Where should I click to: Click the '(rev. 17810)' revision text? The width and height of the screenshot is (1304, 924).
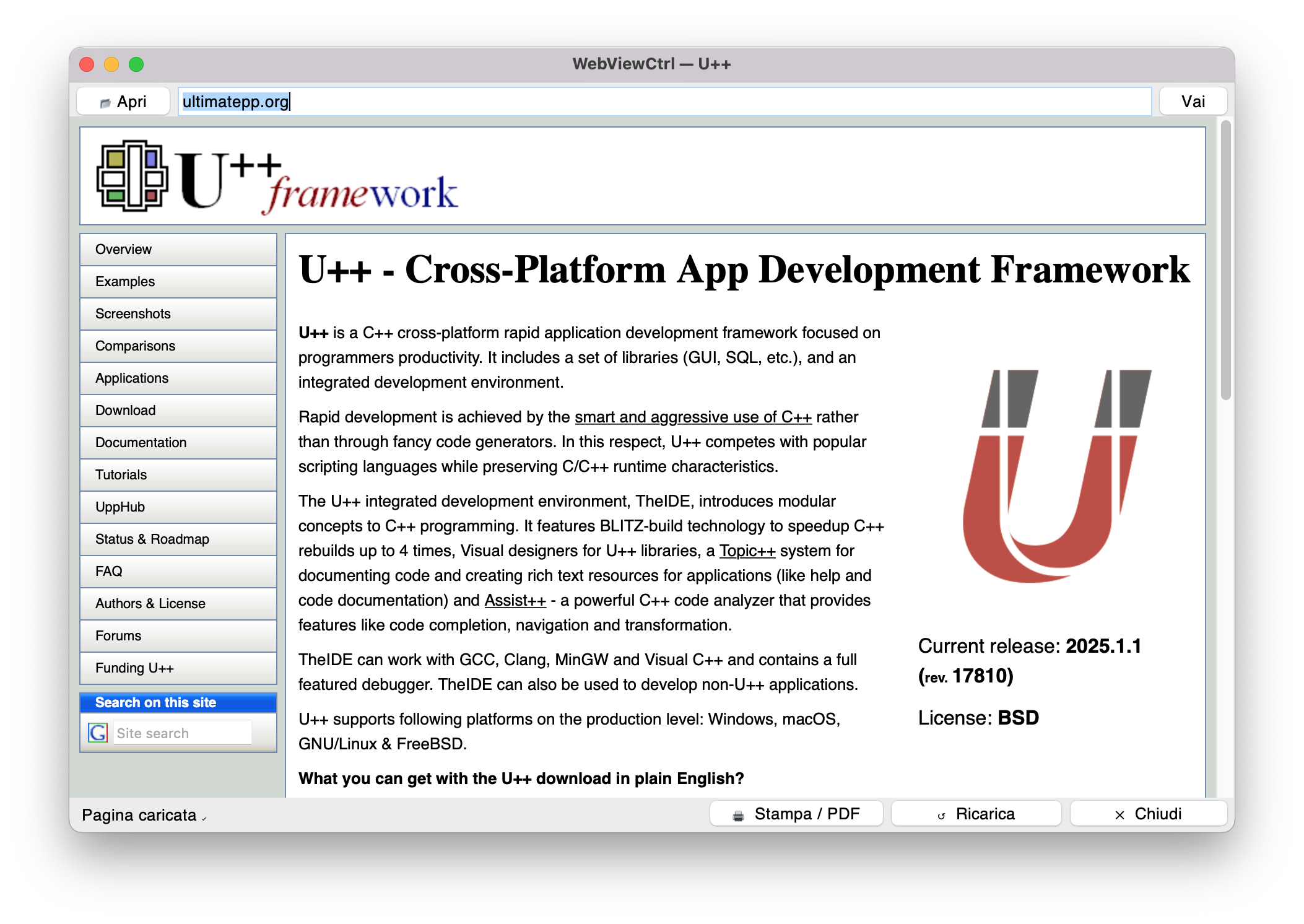[965, 676]
